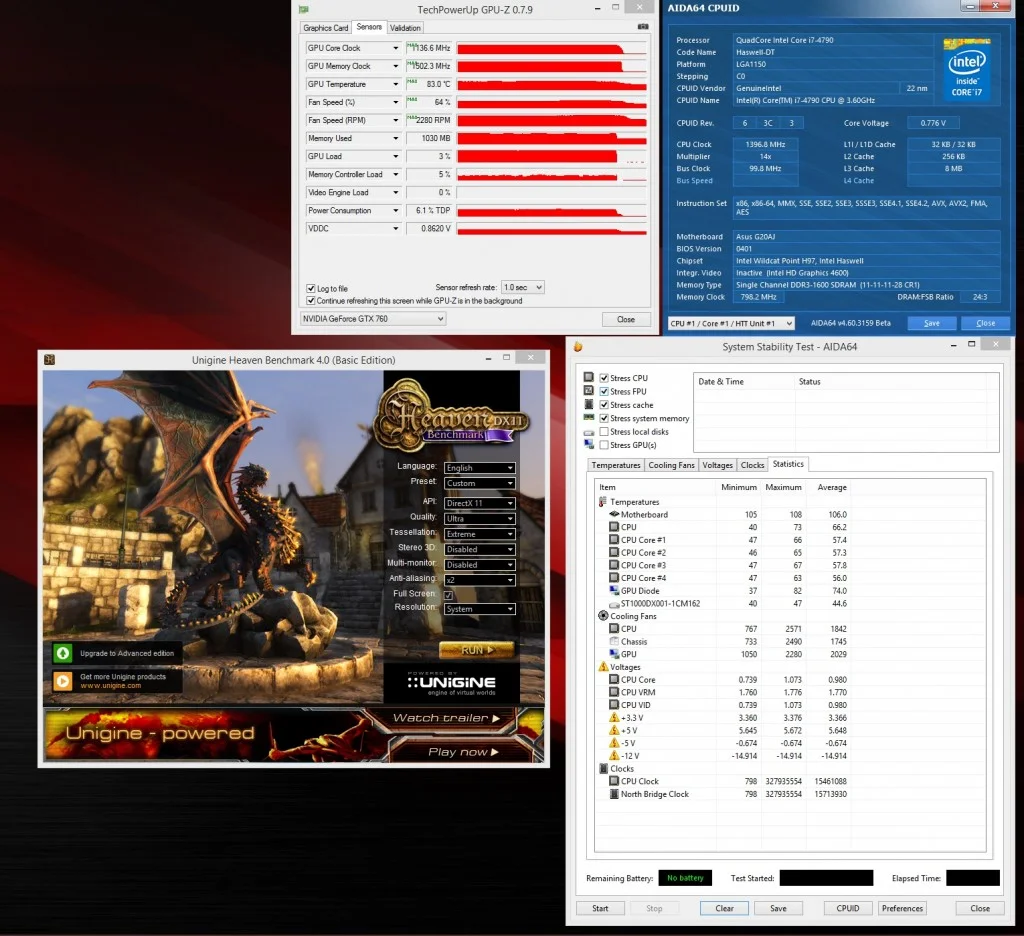Open Cooling Fans tab

click(671, 465)
